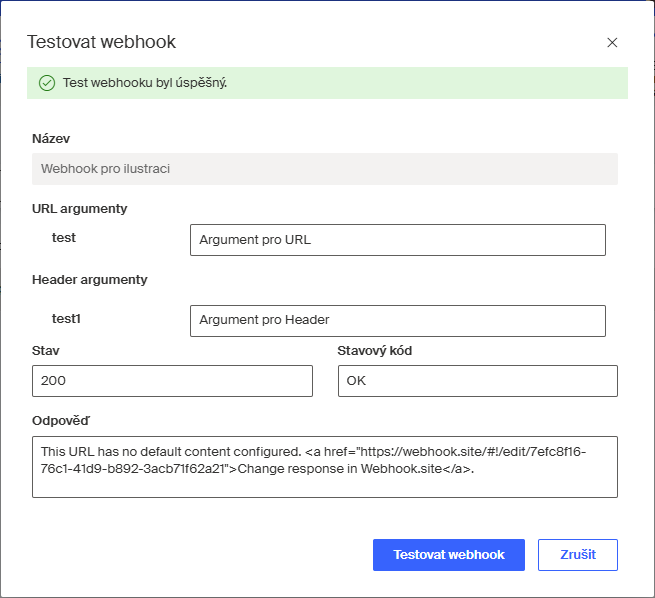Click the 'Název' label

[51, 139]
